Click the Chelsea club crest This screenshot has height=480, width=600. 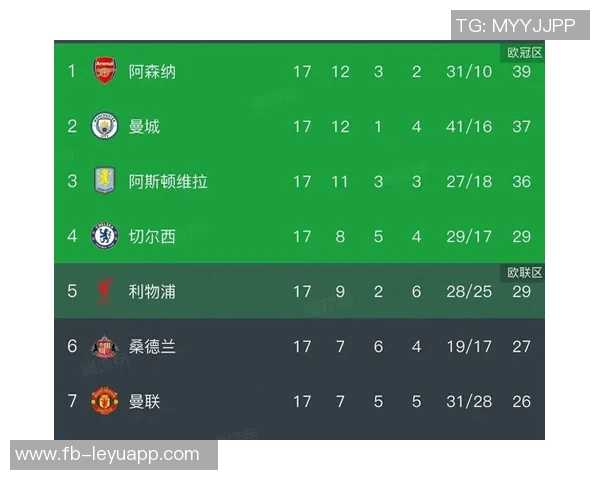pos(105,236)
